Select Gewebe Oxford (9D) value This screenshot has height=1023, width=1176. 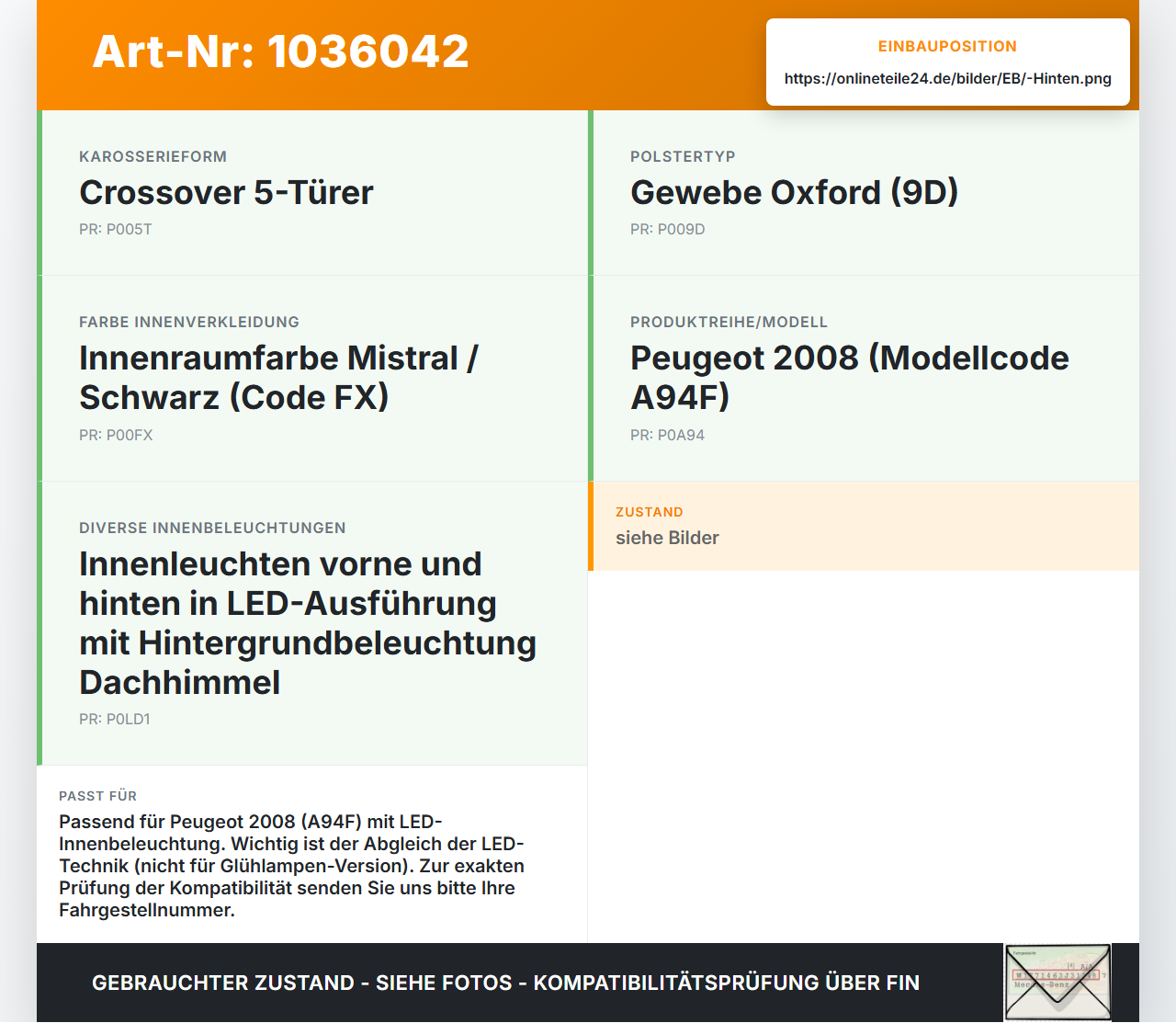[794, 192]
